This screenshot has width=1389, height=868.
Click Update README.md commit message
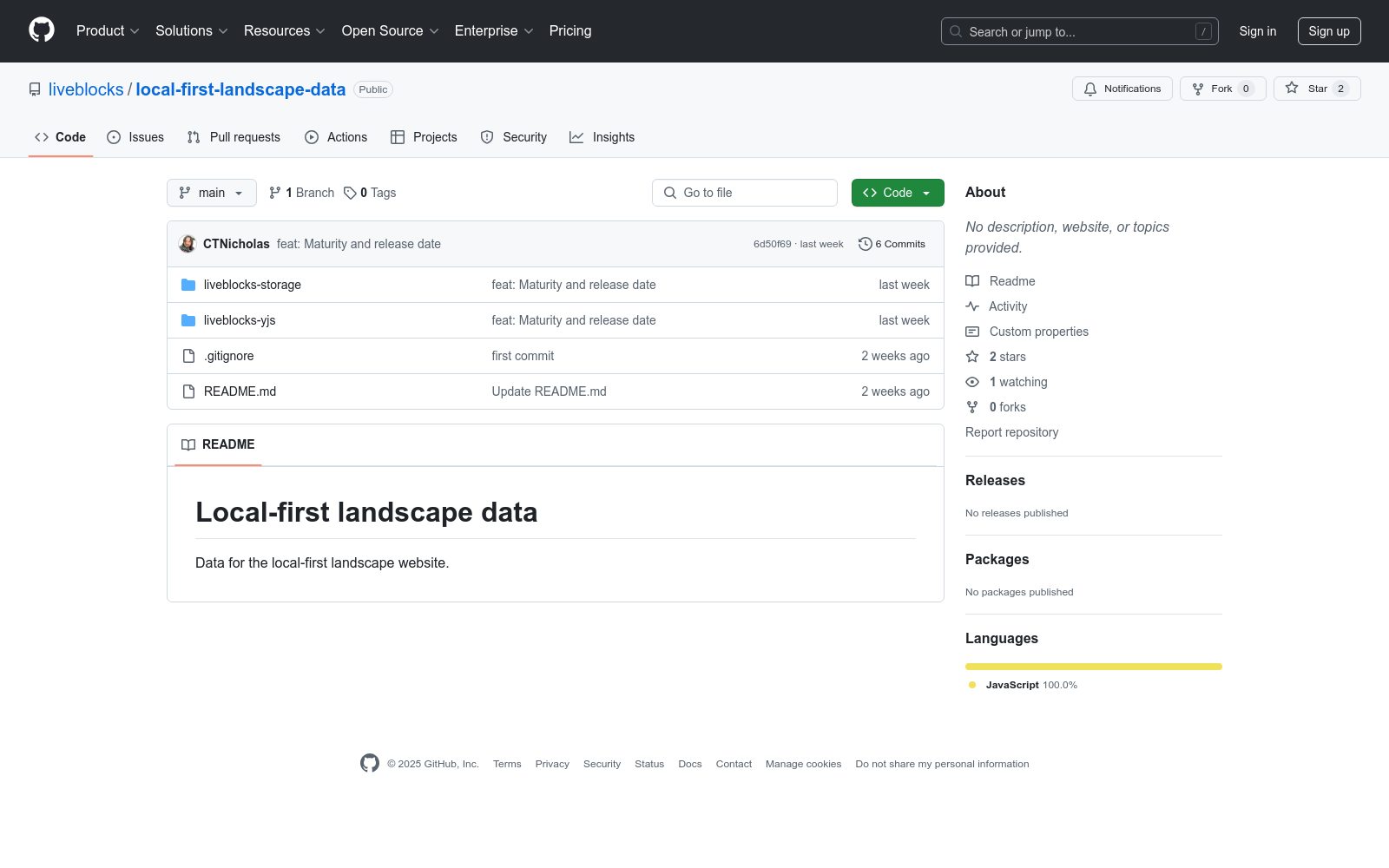pyautogui.click(x=549, y=391)
